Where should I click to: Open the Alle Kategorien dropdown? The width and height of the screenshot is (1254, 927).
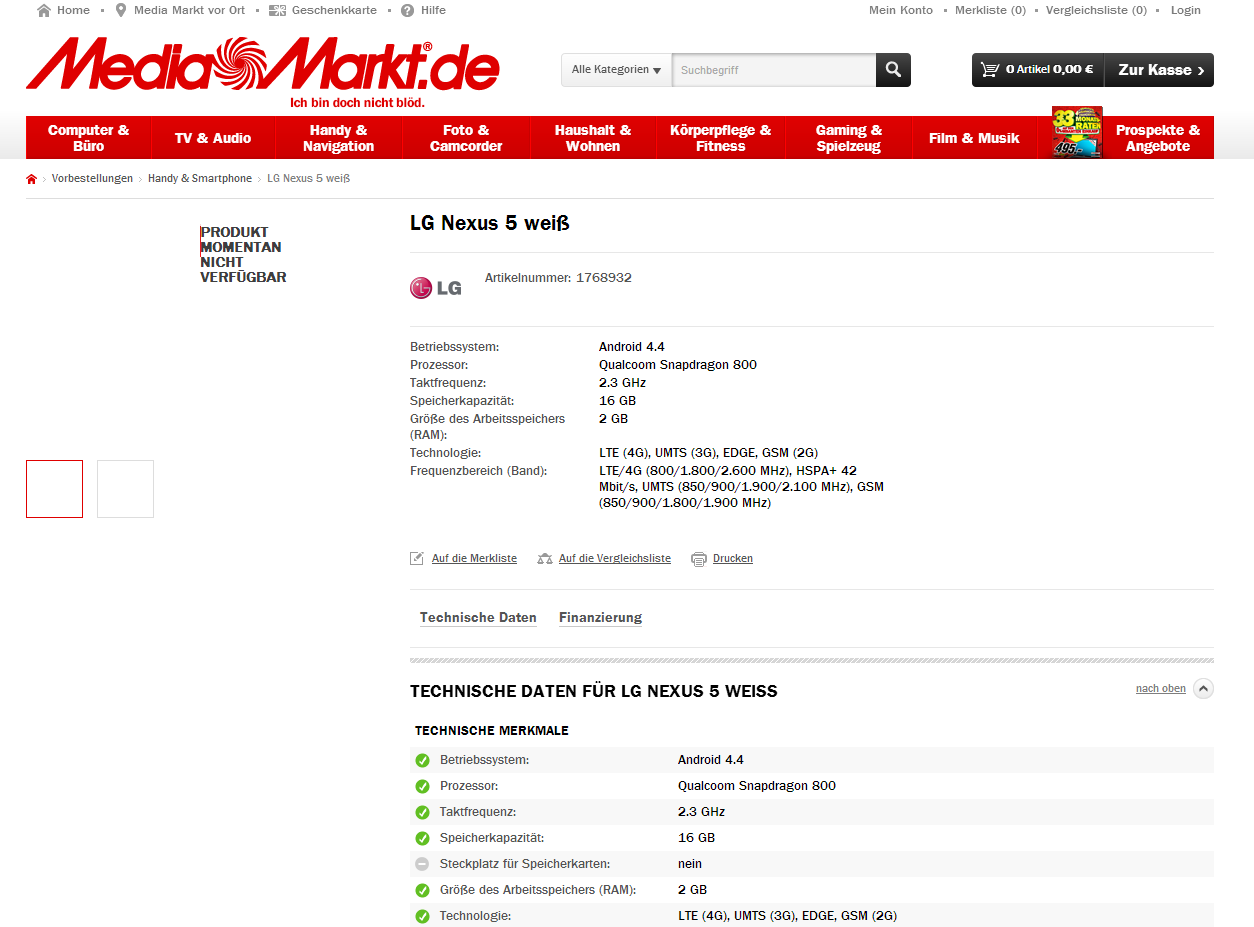[x=616, y=70]
